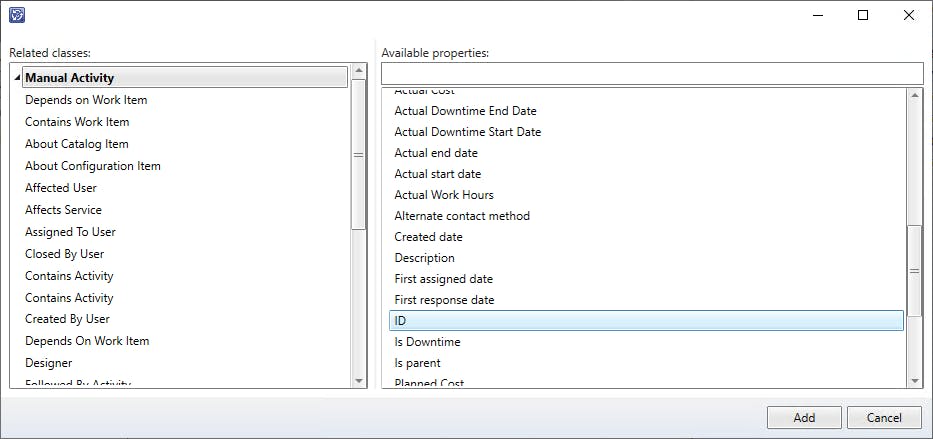This screenshot has width=933, height=439.
Task: Select Created By User related class
Action: (x=67, y=319)
